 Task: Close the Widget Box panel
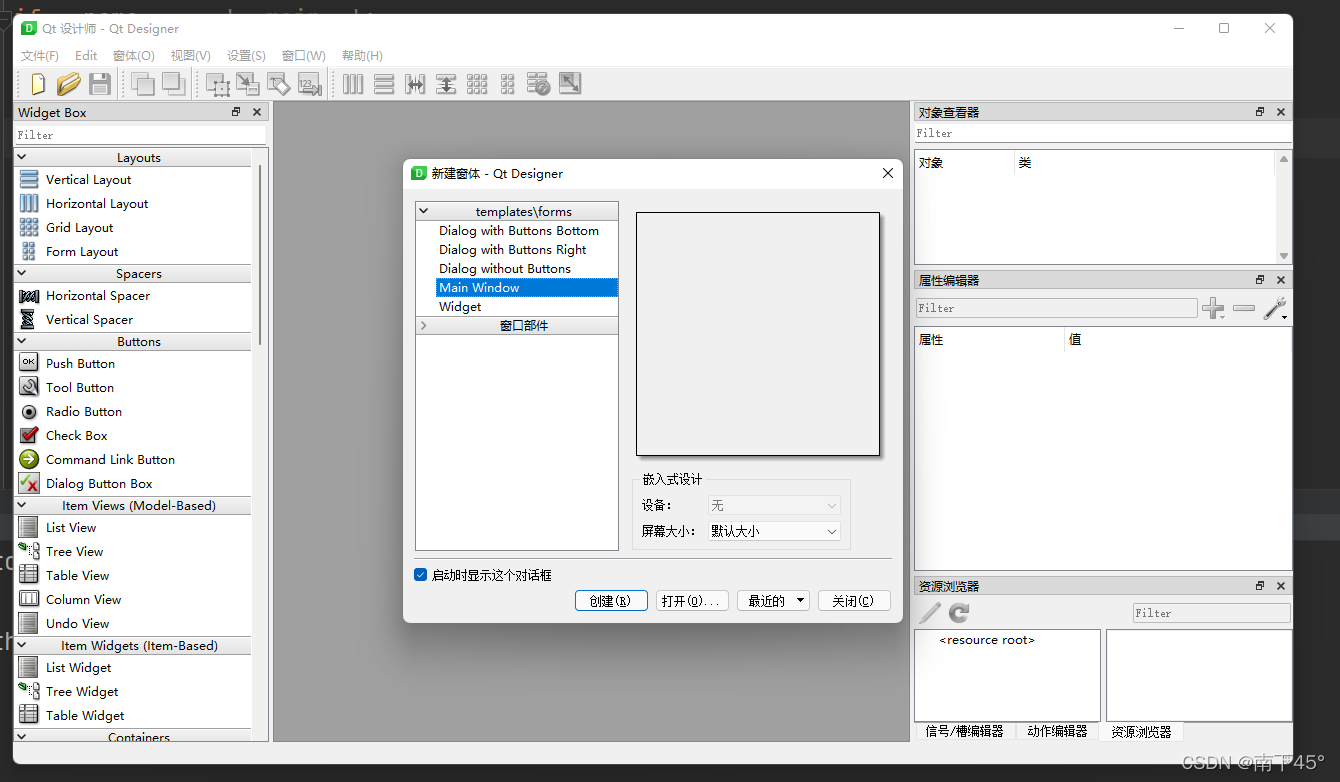(x=257, y=112)
